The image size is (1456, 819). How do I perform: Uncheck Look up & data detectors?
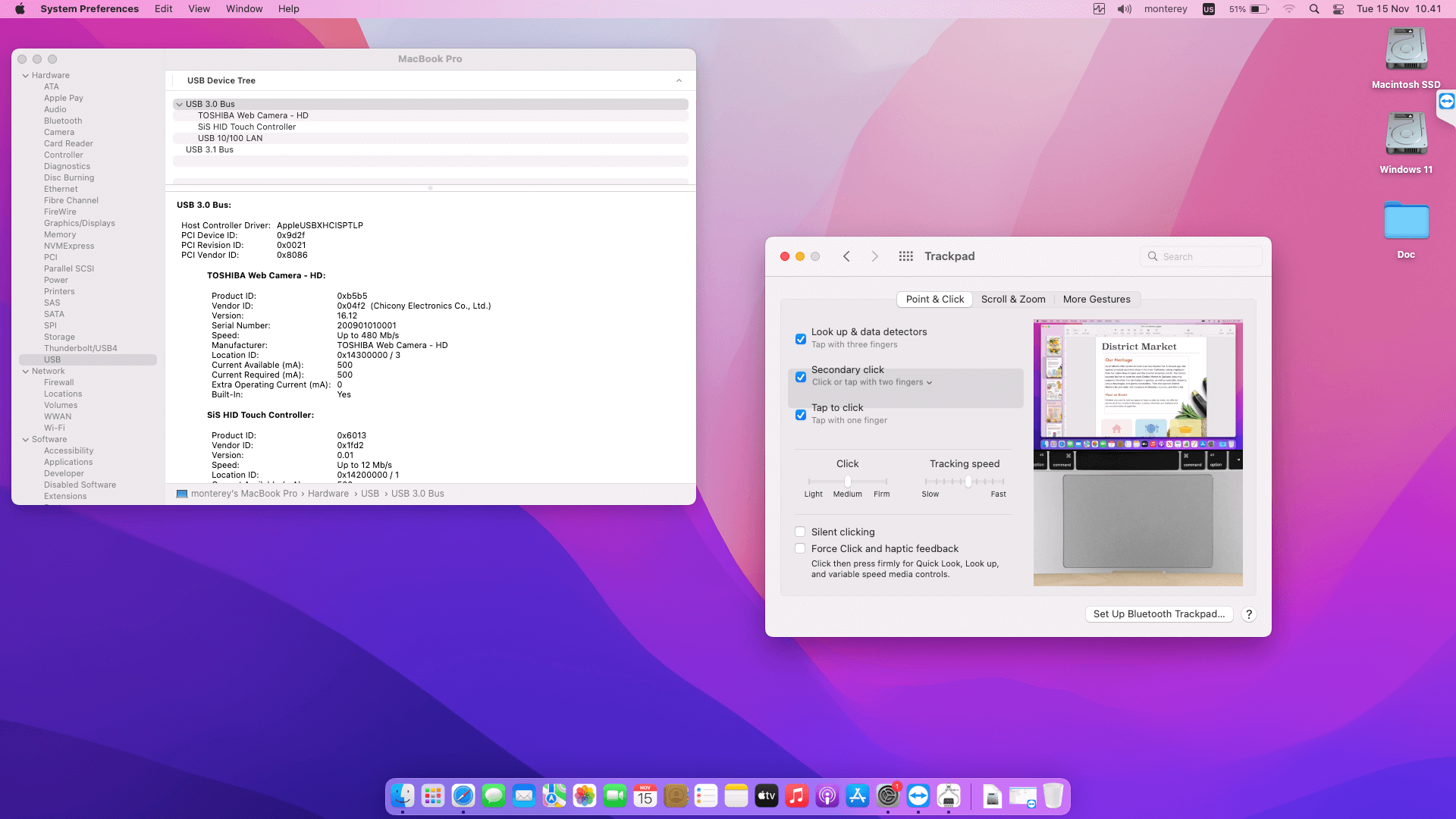[801, 339]
